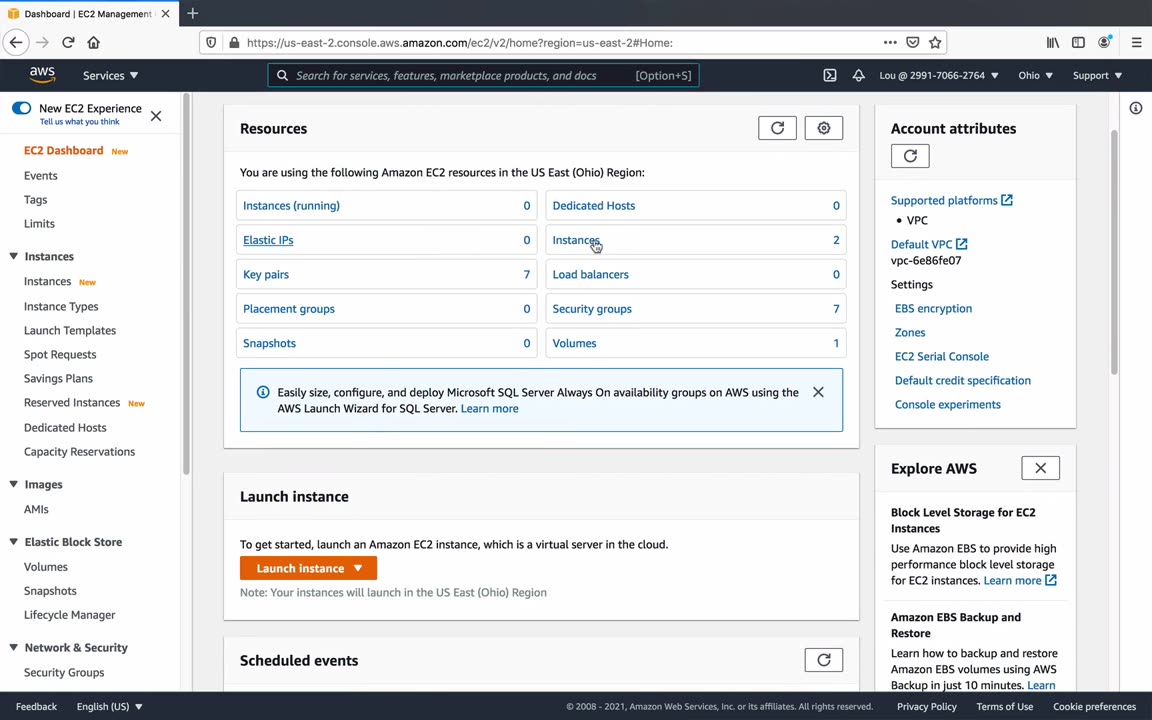
Task: Open the Services dropdown menu
Action: pos(111,75)
